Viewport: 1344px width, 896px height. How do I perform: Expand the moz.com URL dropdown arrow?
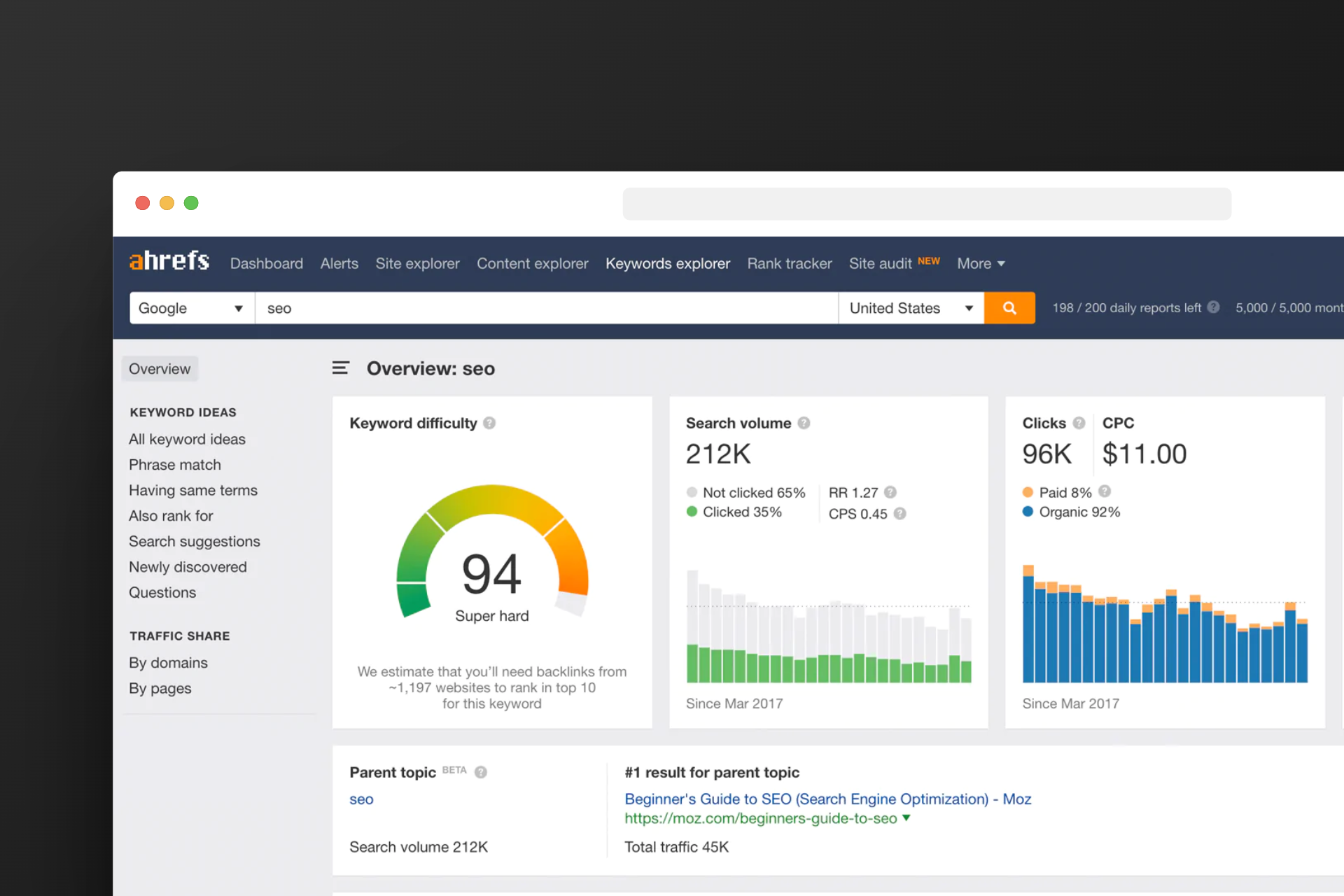pyautogui.click(x=906, y=818)
